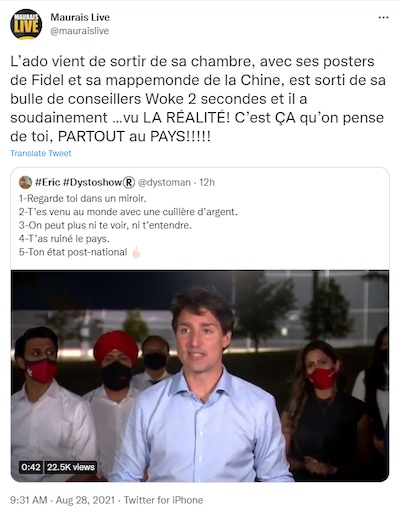Click the Translate Tweet link
The height and width of the screenshot is (517, 400).
[x=41, y=153]
